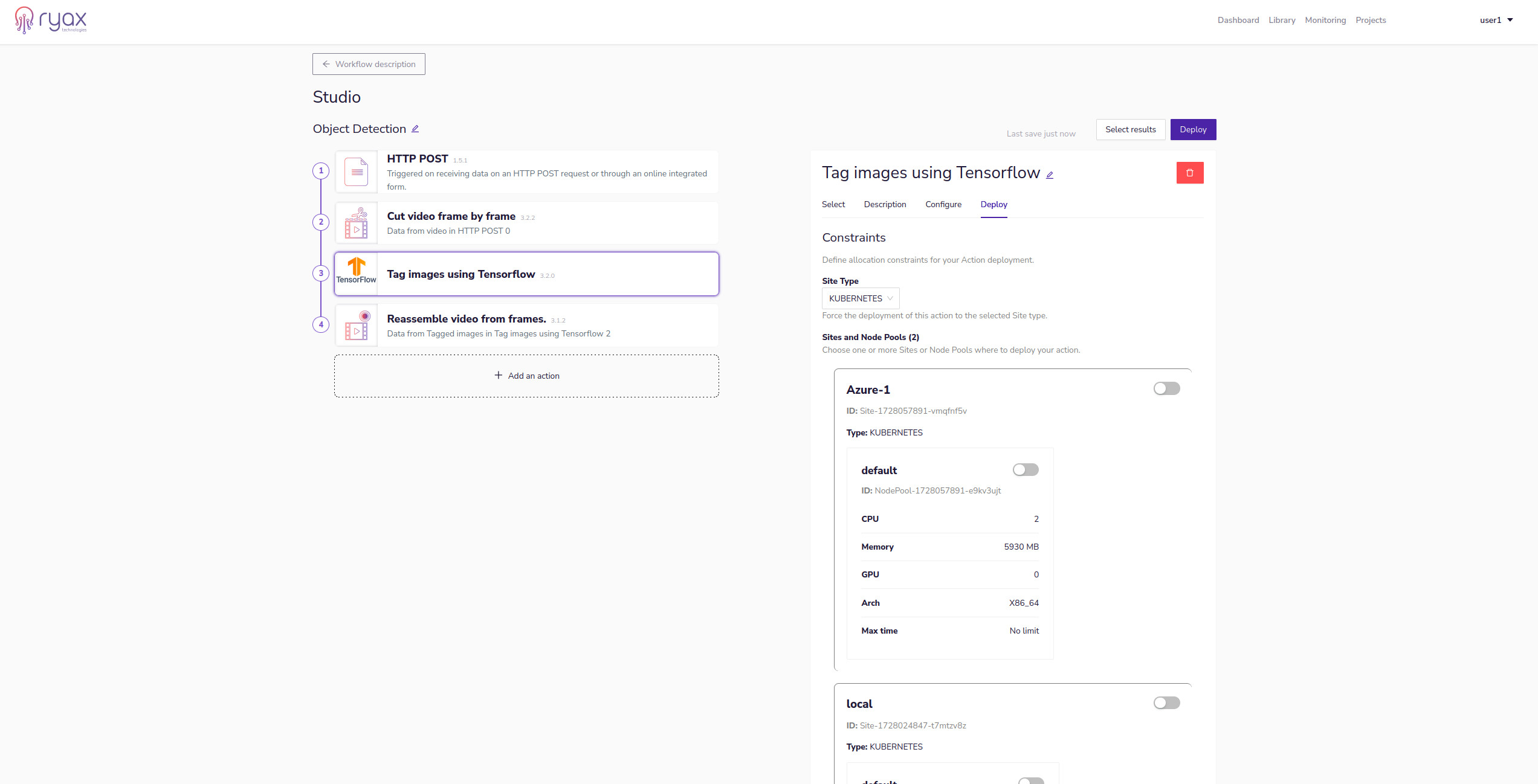The width and height of the screenshot is (1538, 784).
Task: Click the Ryax logo
Action: pyautogui.click(x=51, y=20)
